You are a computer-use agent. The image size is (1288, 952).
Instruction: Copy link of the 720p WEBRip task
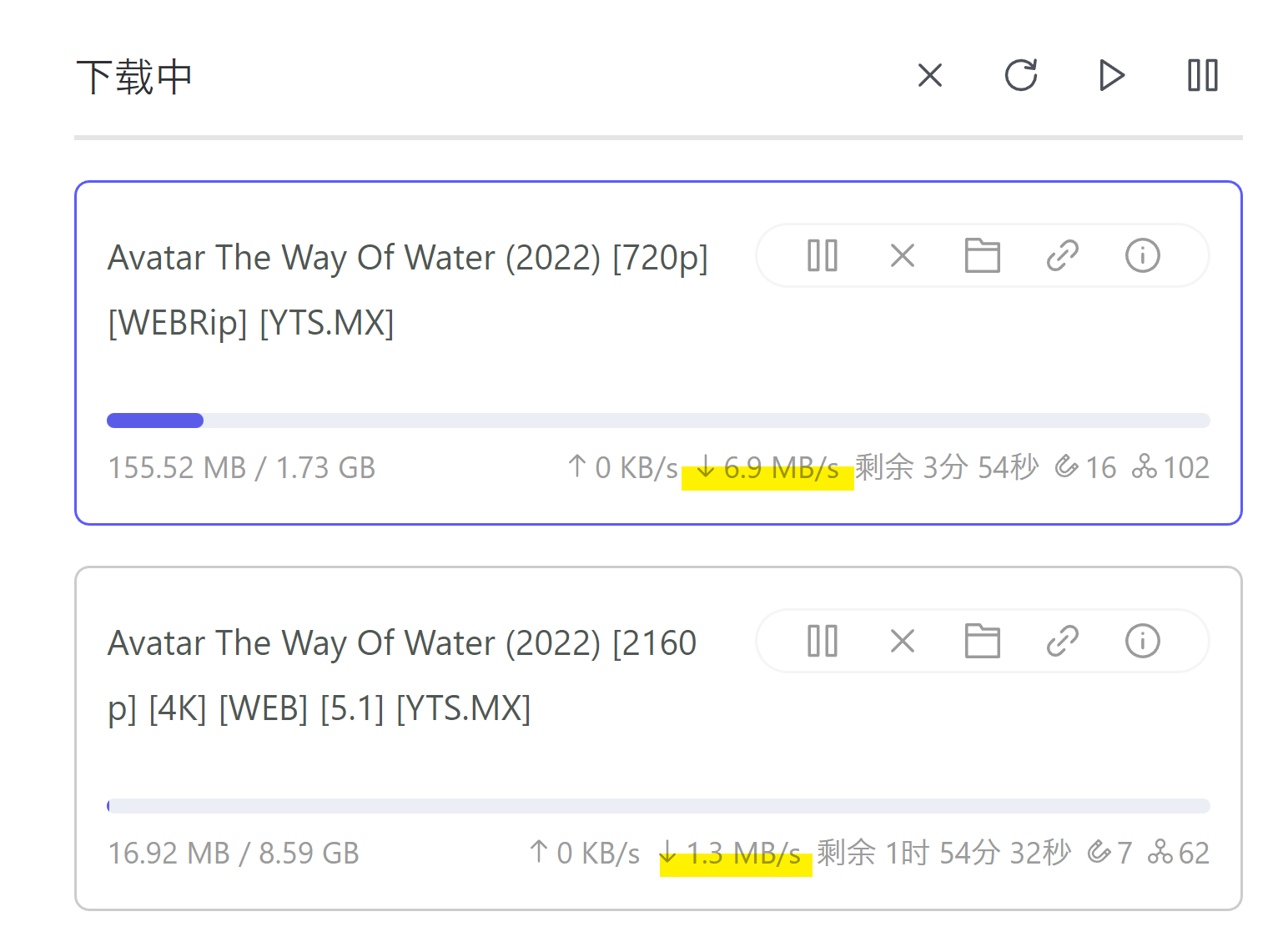[1062, 256]
